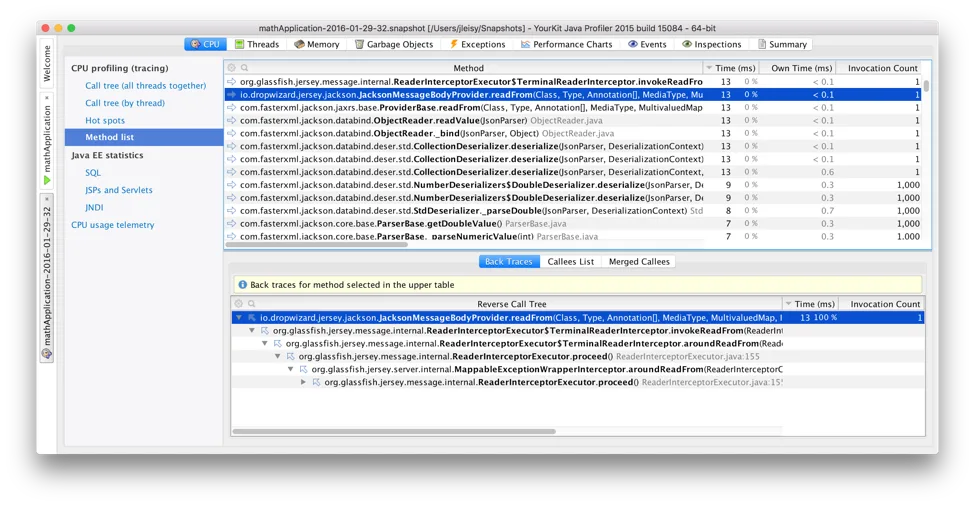Click arrow icon beside ParserBase.getDoubleValue() row
This screenshot has width=975, height=506.
tap(231, 224)
